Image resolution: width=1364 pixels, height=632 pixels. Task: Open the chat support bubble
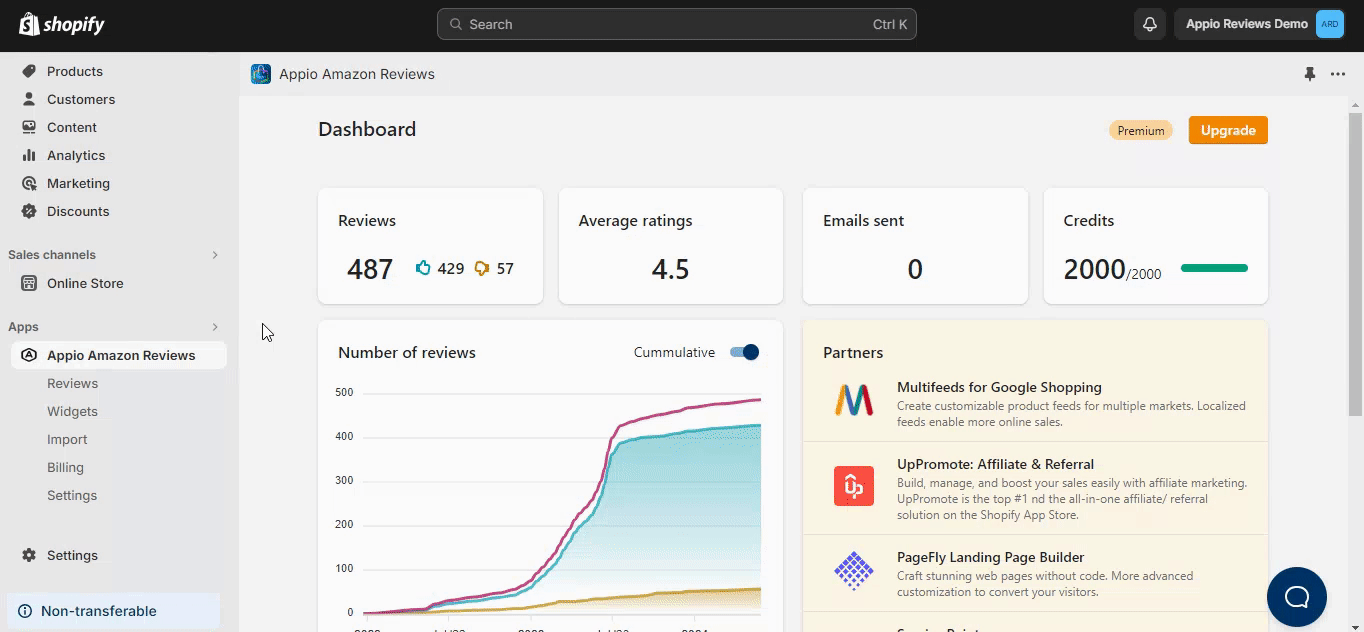[x=1297, y=597]
